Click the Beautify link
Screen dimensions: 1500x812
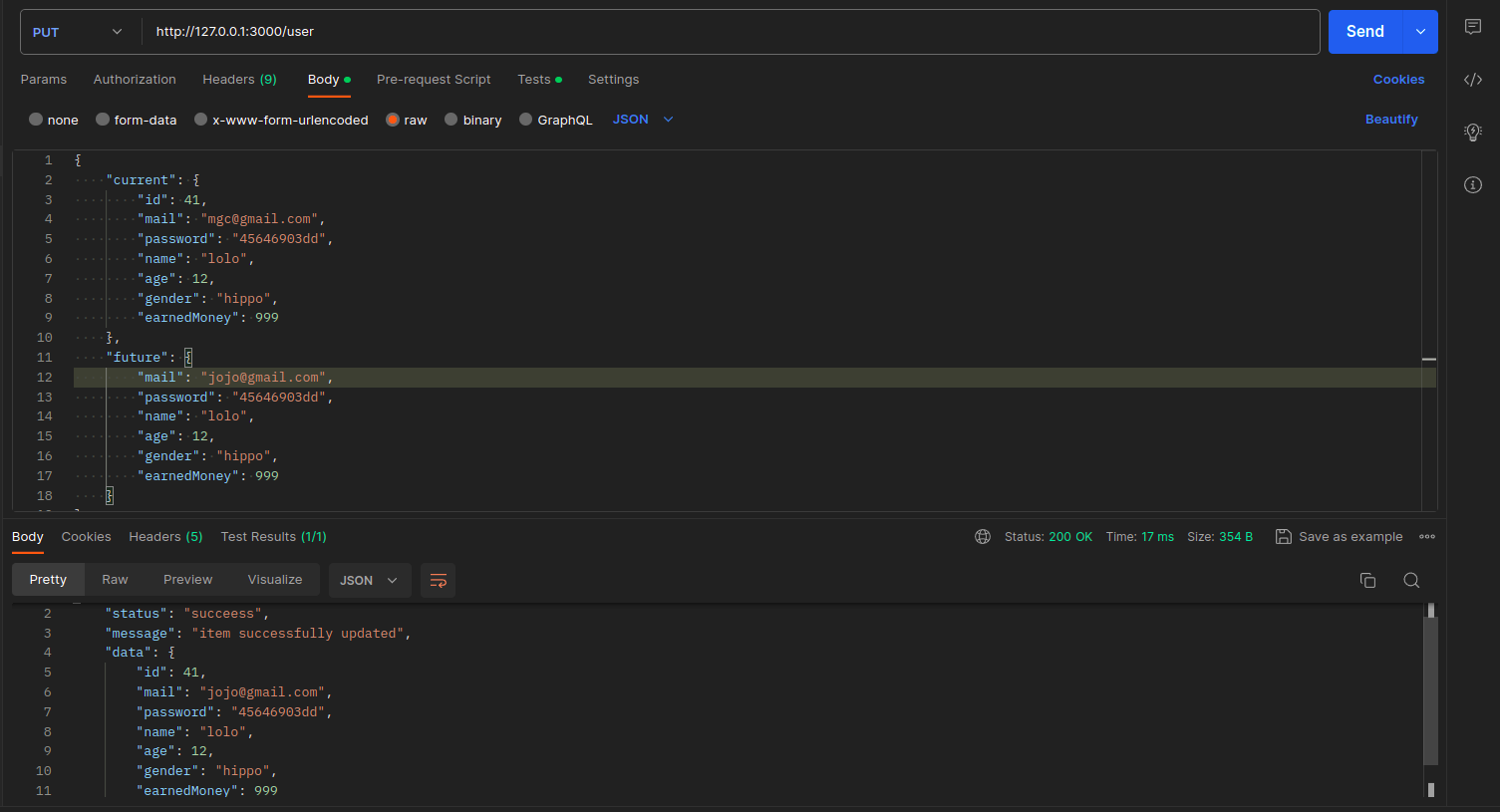(1390, 120)
